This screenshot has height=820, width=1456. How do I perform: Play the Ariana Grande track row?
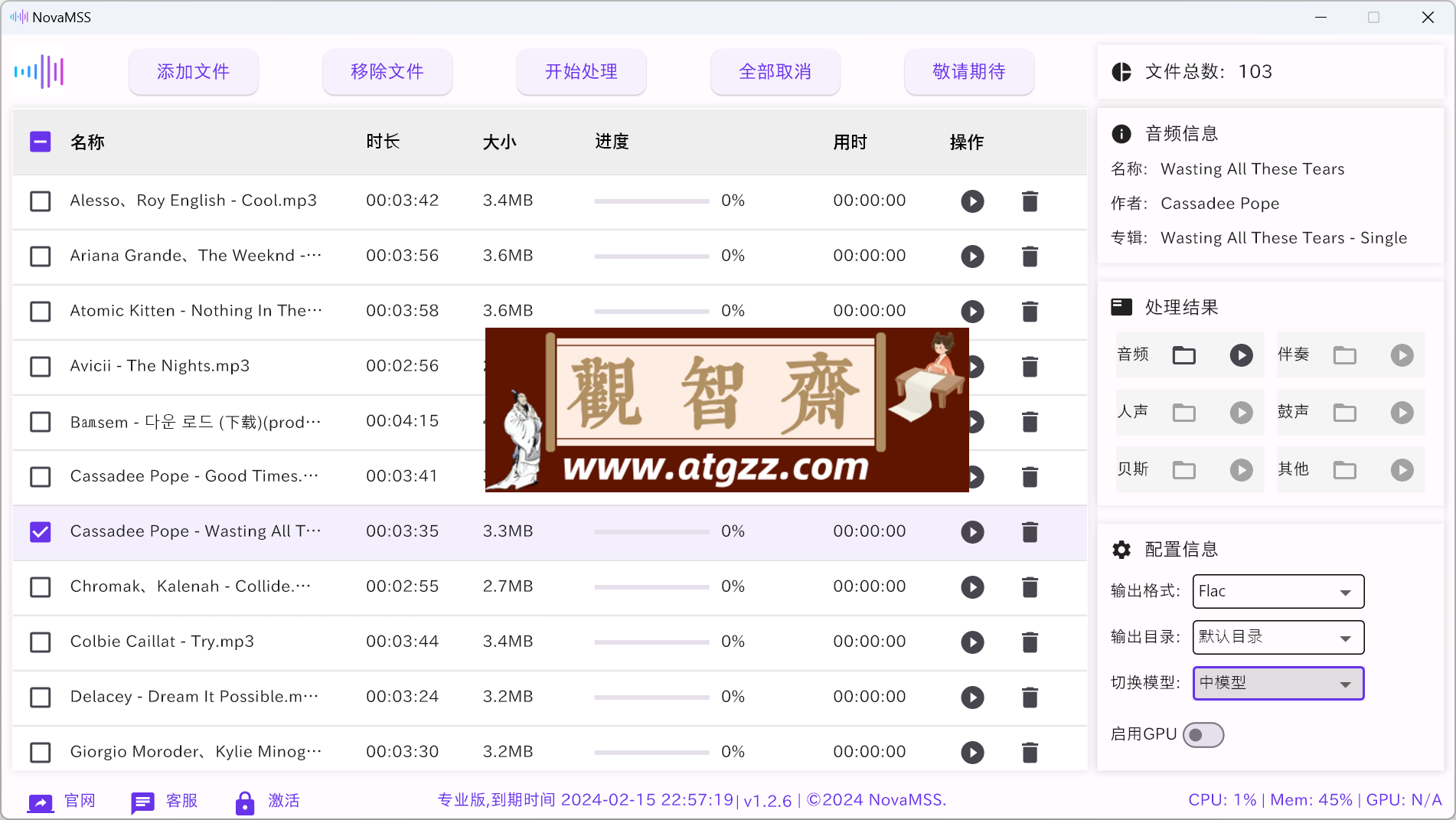tap(972, 256)
